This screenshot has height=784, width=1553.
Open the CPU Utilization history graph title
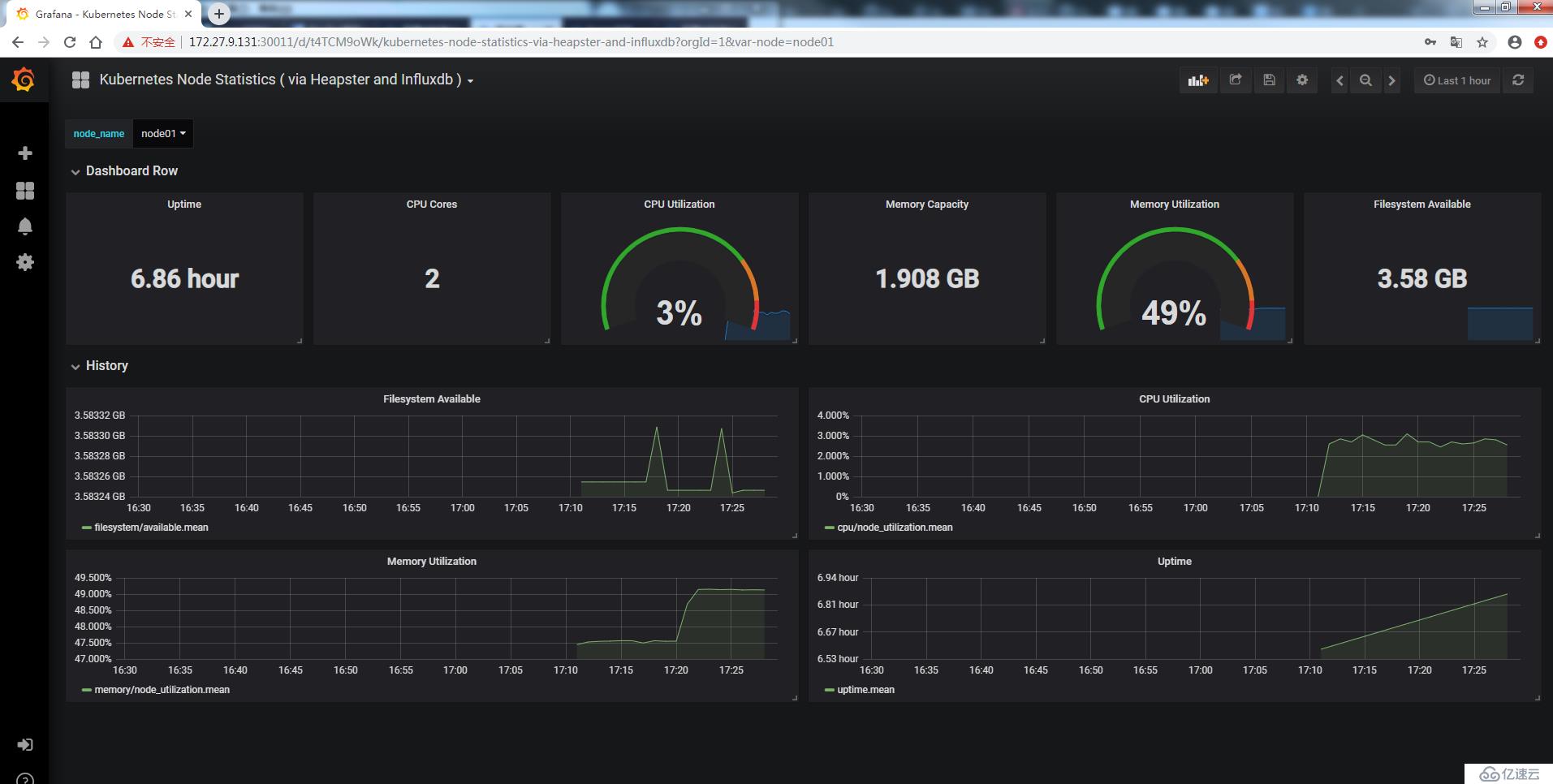pyautogui.click(x=1175, y=399)
